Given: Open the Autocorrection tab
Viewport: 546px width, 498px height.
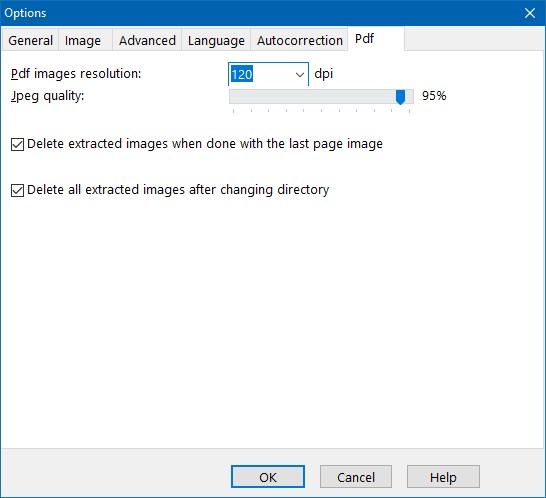Looking at the screenshot, I should click(x=299, y=41).
